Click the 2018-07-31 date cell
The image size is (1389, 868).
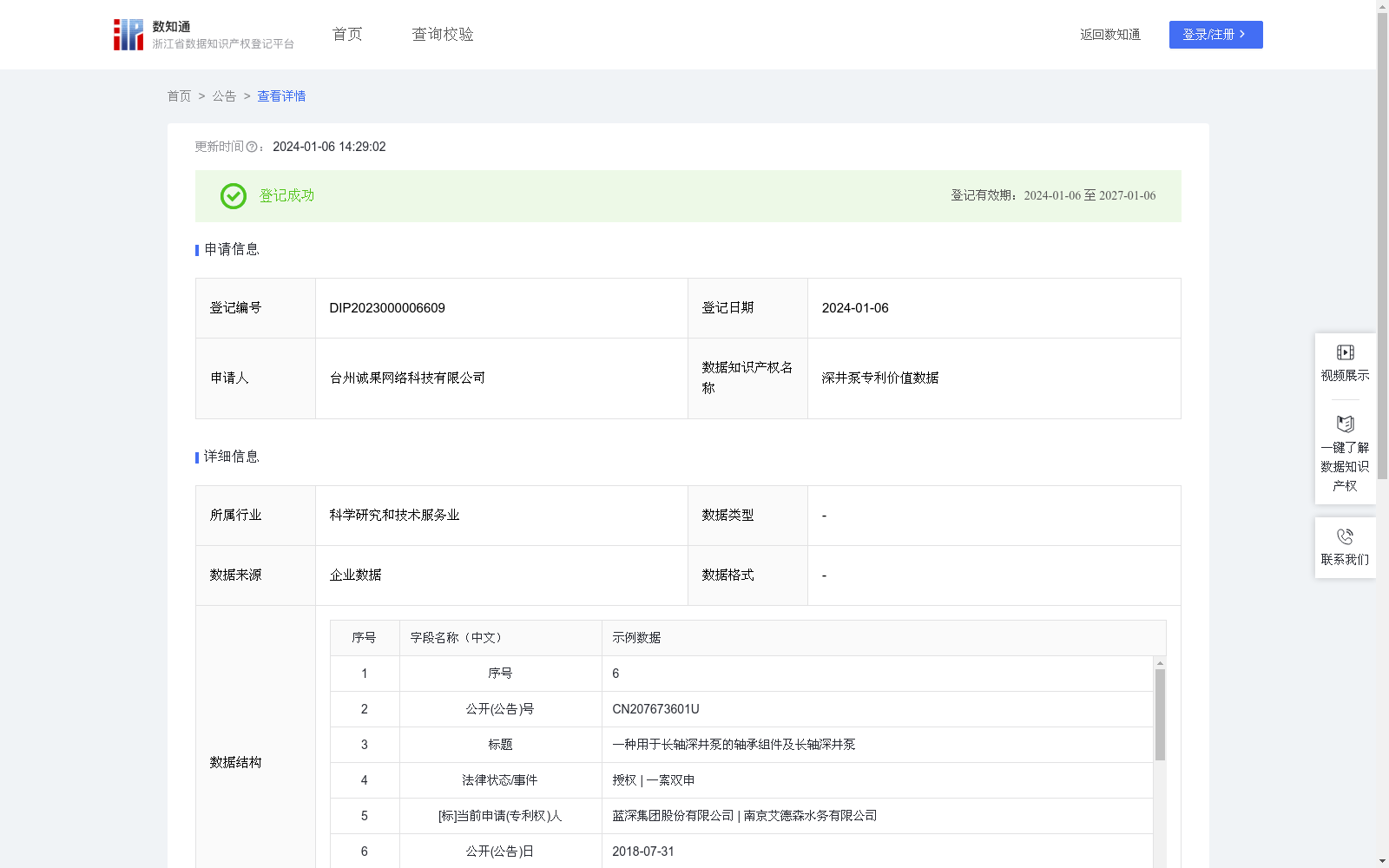pos(643,852)
